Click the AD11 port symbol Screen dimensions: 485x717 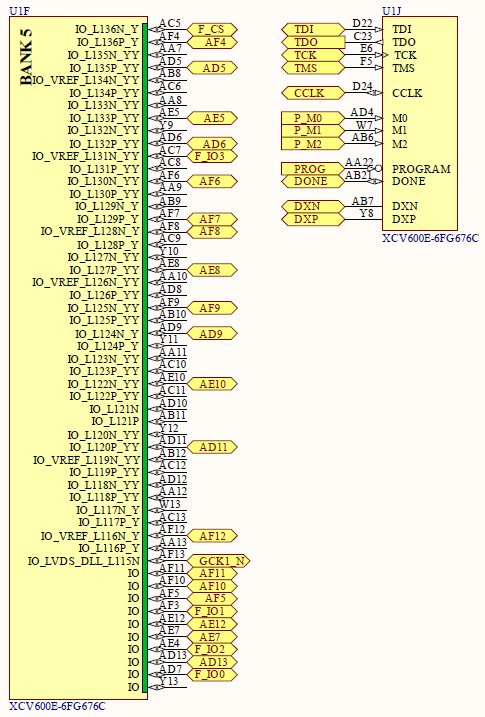click(x=212, y=447)
